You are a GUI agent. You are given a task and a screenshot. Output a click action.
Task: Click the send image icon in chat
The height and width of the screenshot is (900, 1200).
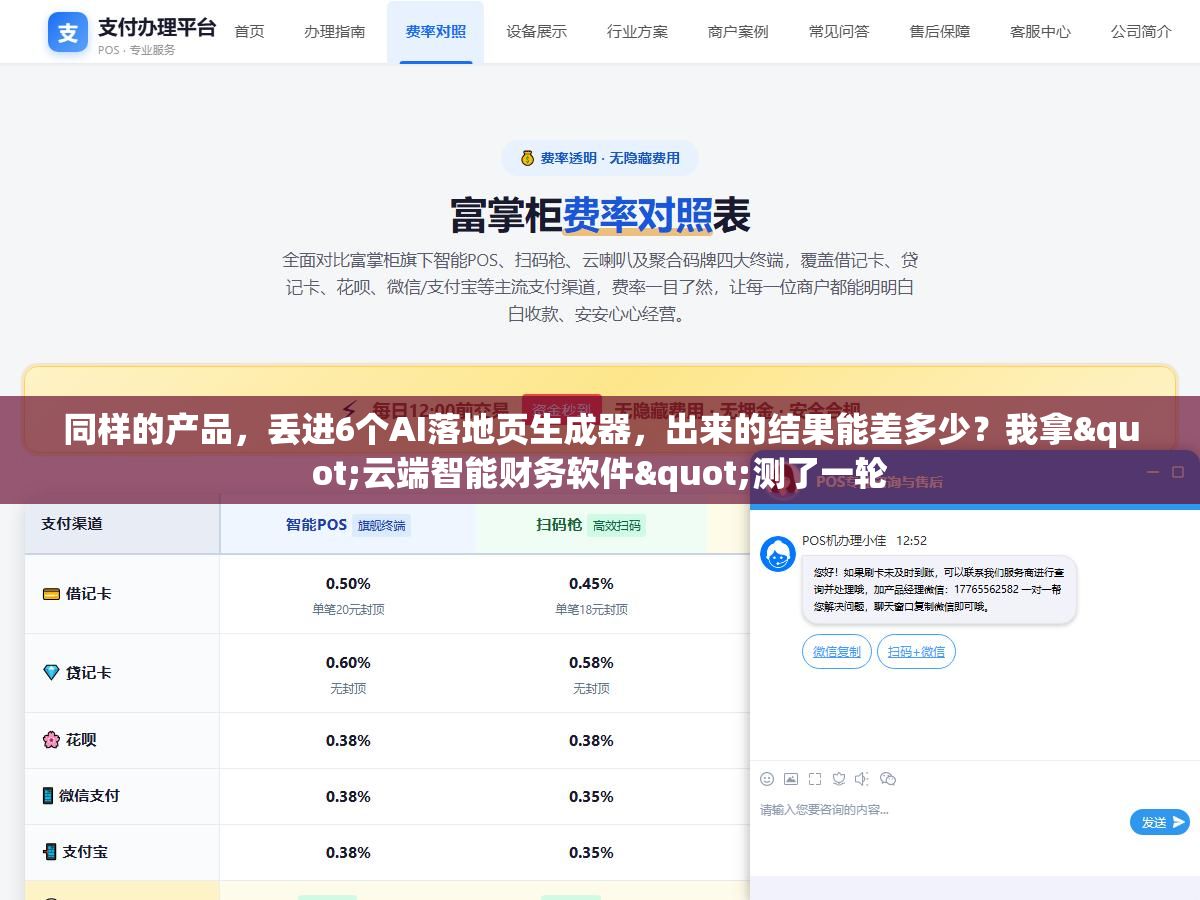coord(791,779)
